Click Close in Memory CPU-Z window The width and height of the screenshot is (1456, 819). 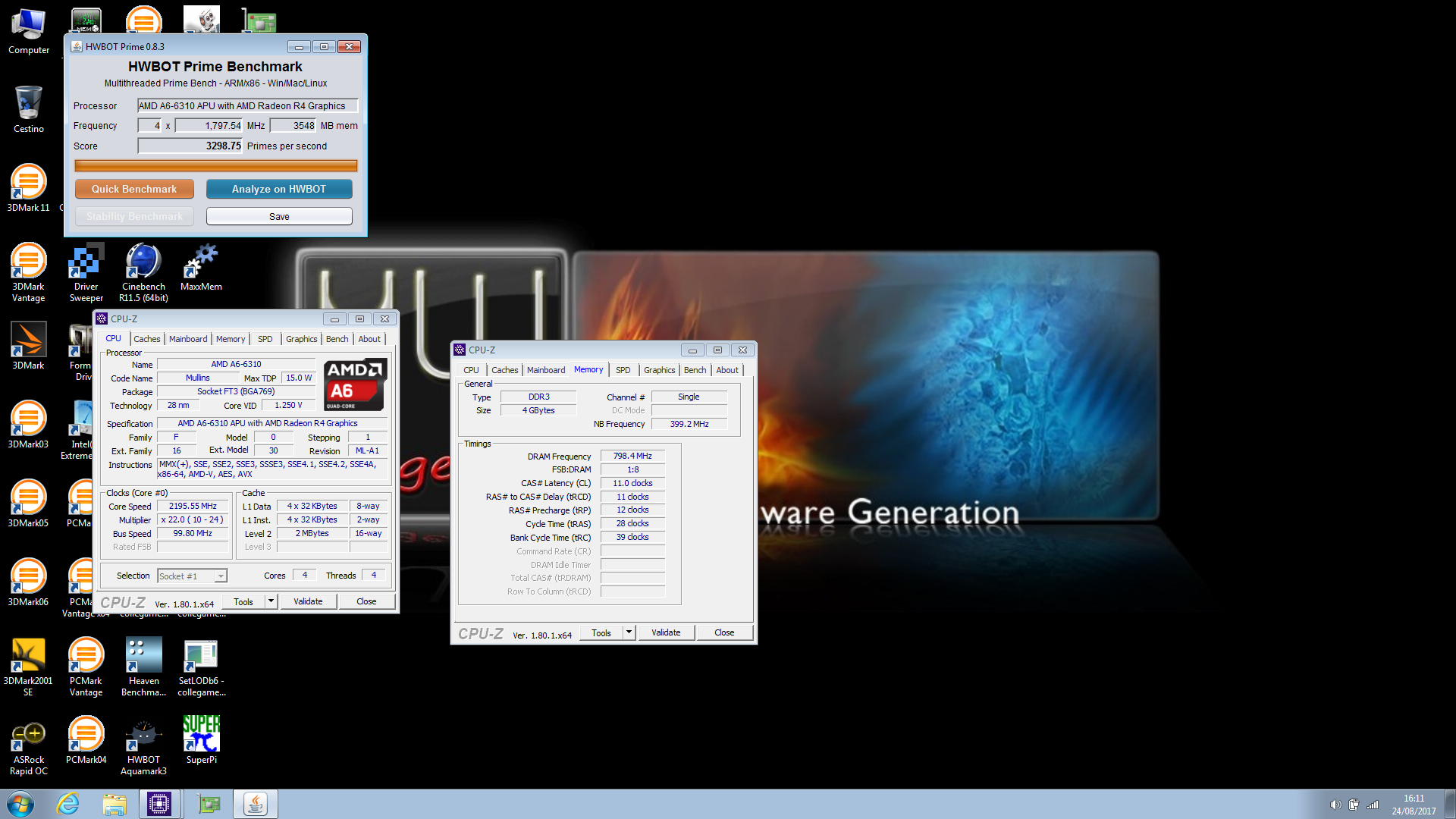coord(724,632)
